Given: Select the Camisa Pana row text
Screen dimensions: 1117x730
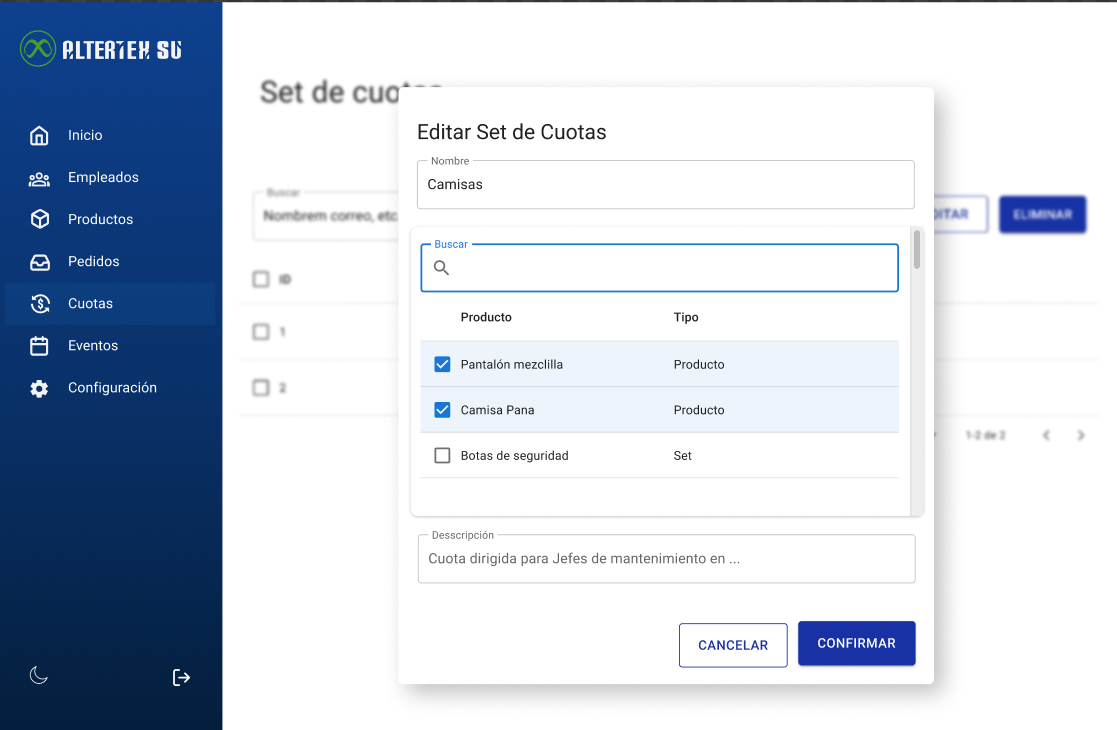Looking at the screenshot, I should coord(497,410).
